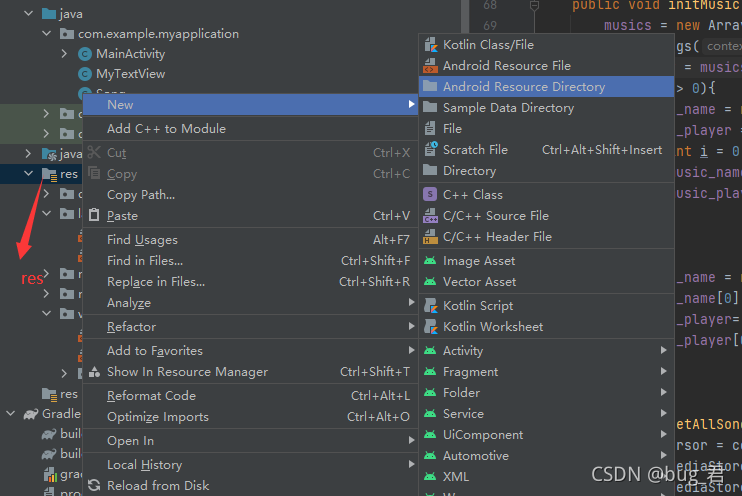Collapse the com.example.myapplication package
Viewport: 742px width, 496px height.
click(x=46, y=33)
